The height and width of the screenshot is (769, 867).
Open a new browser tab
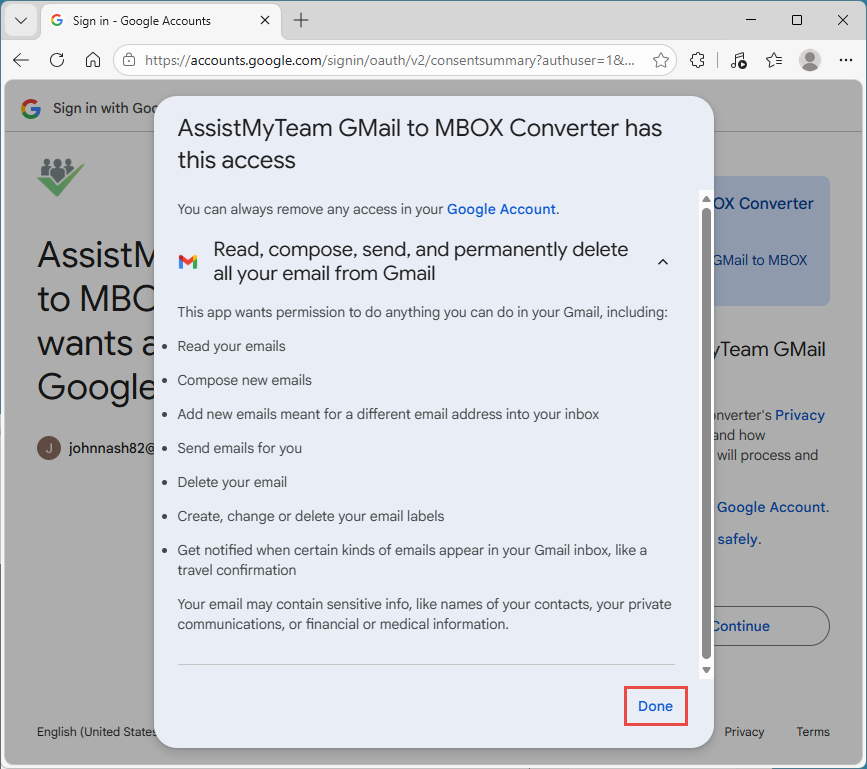click(x=301, y=20)
